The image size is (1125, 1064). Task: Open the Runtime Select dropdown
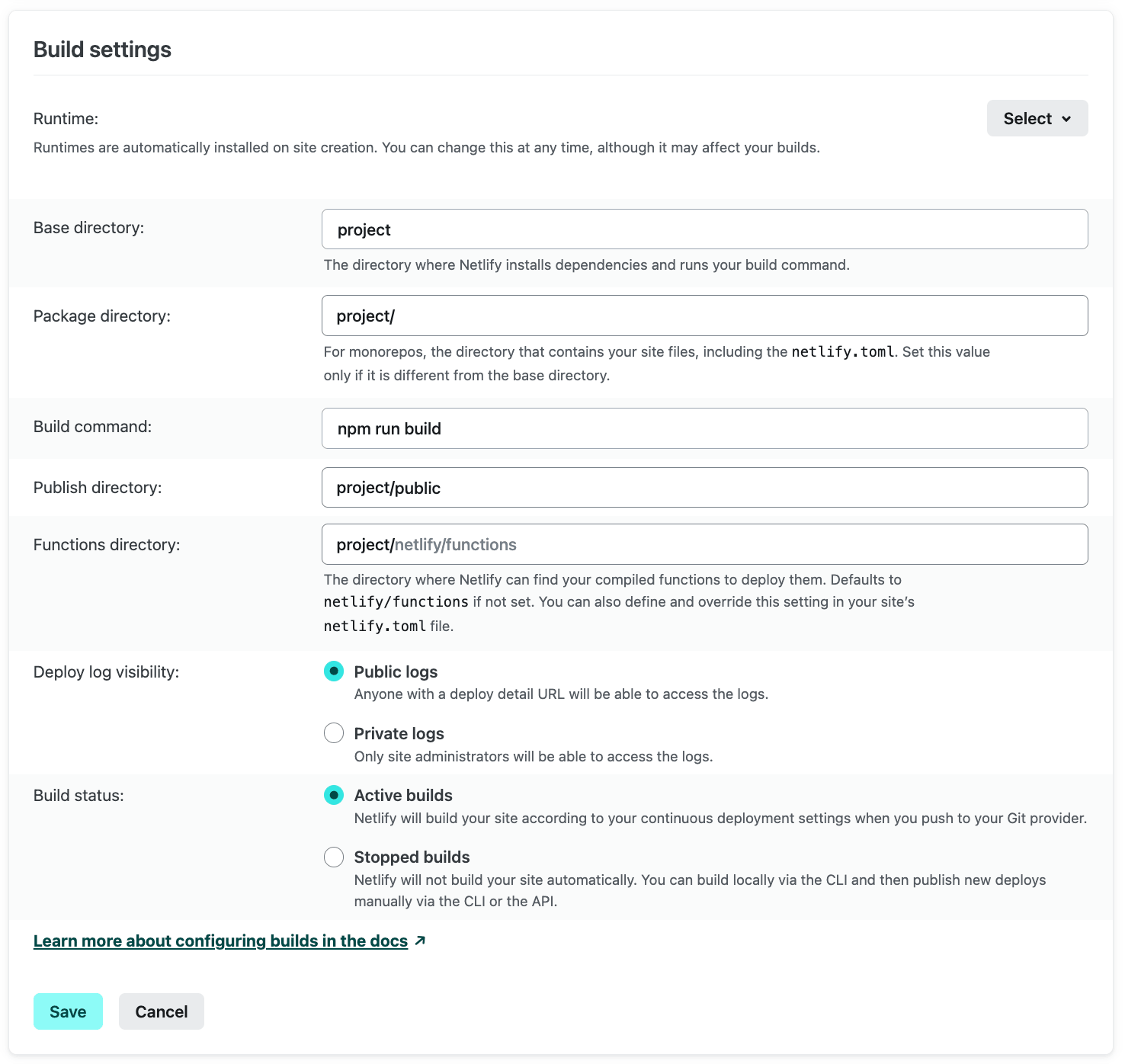1037,118
